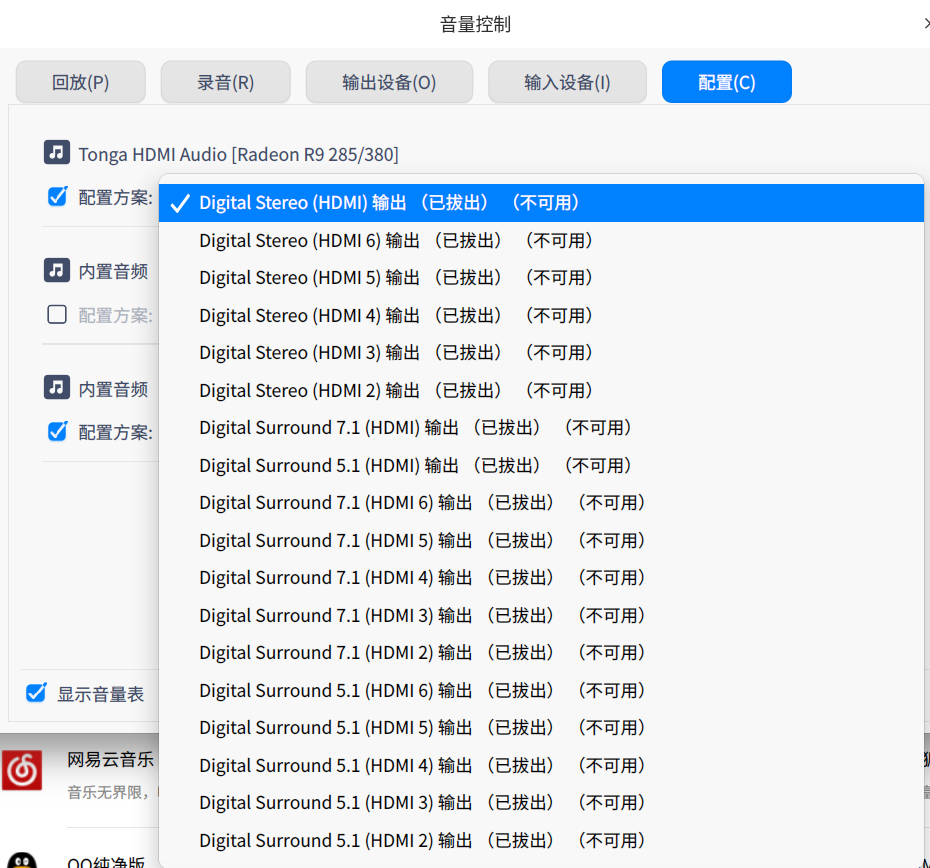Click the 配置(C) tab button

(x=727, y=82)
